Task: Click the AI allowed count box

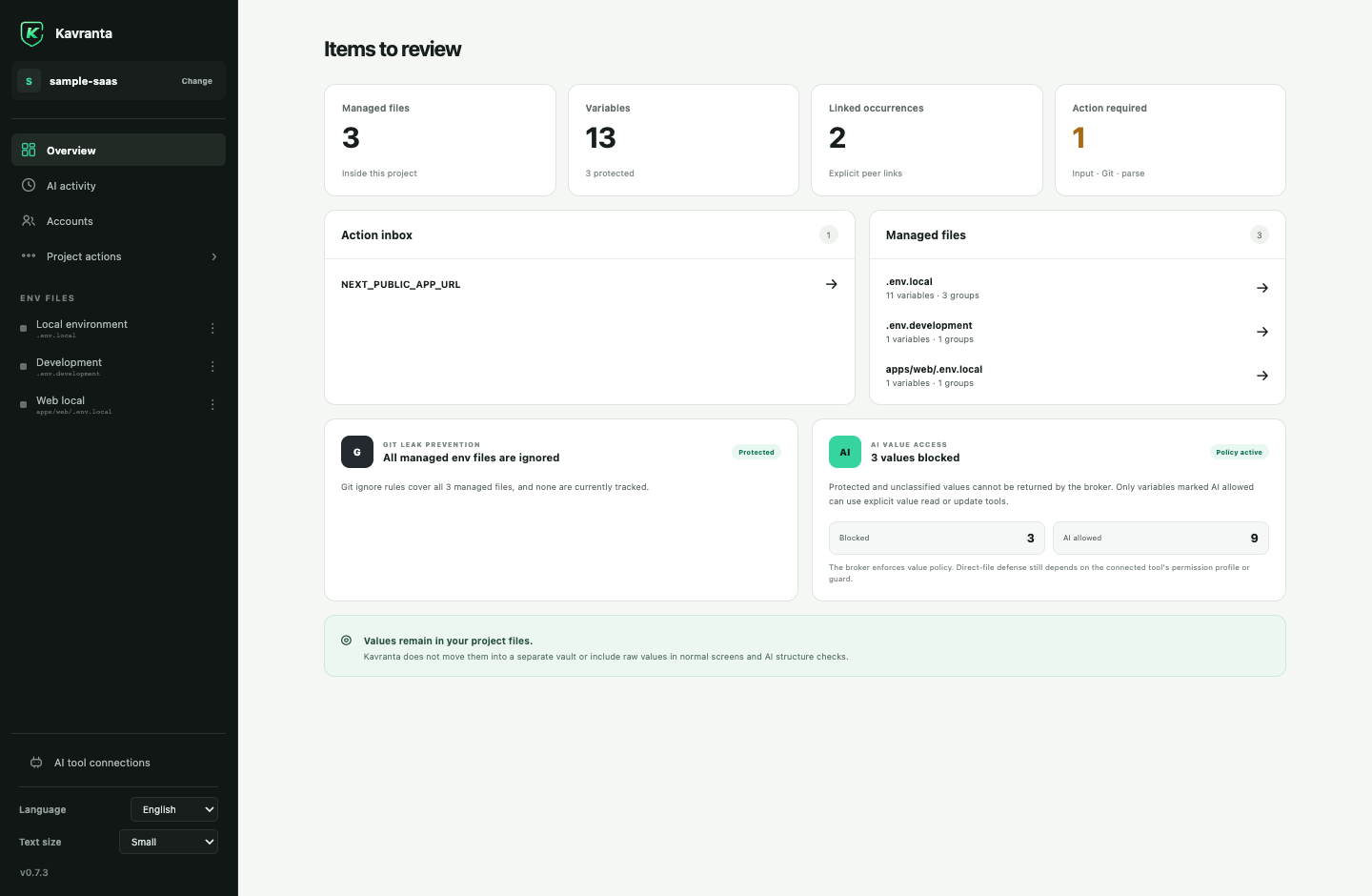Action: 1160,538
